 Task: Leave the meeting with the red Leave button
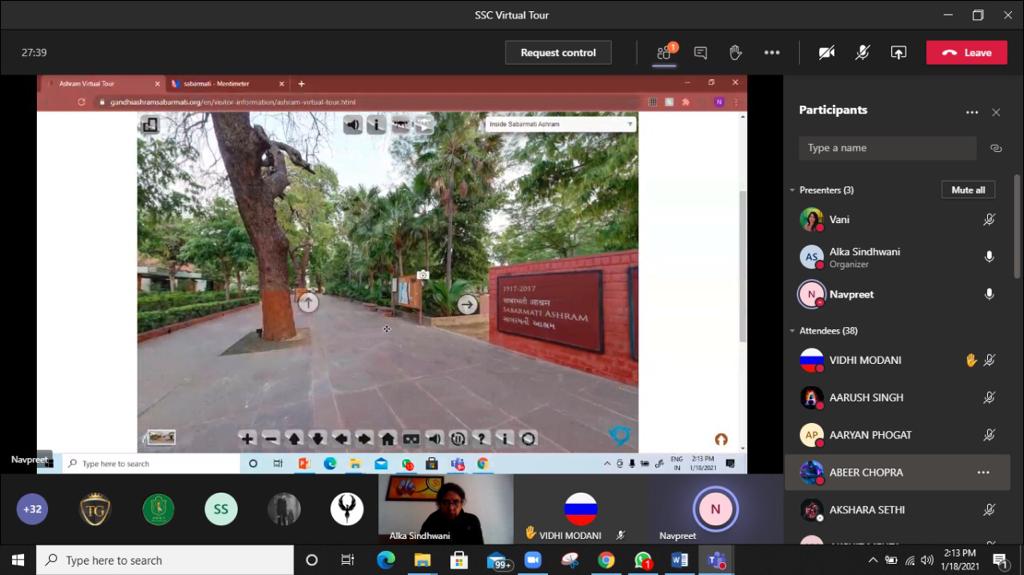click(x=967, y=52)
